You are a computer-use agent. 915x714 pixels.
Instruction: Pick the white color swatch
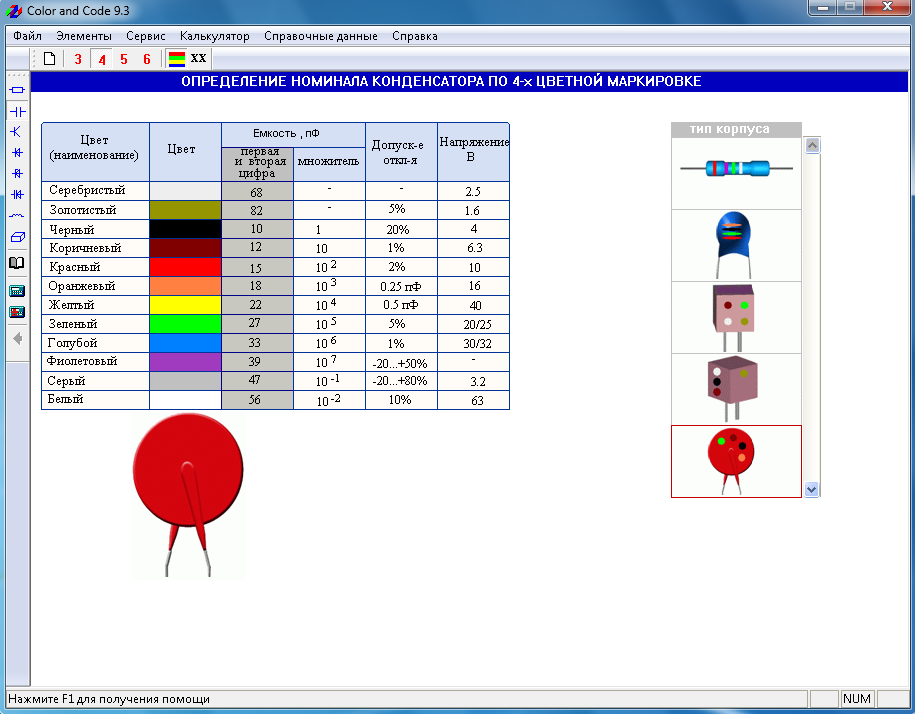tap(185, 400)
